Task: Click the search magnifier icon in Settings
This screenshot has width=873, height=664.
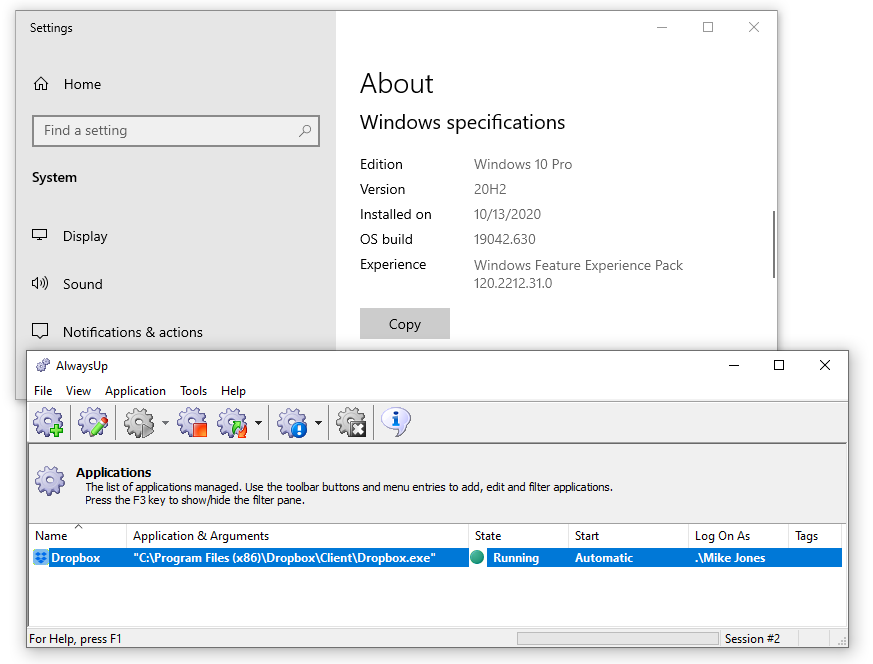Action: pyautogui.click(x=305, y=131)
